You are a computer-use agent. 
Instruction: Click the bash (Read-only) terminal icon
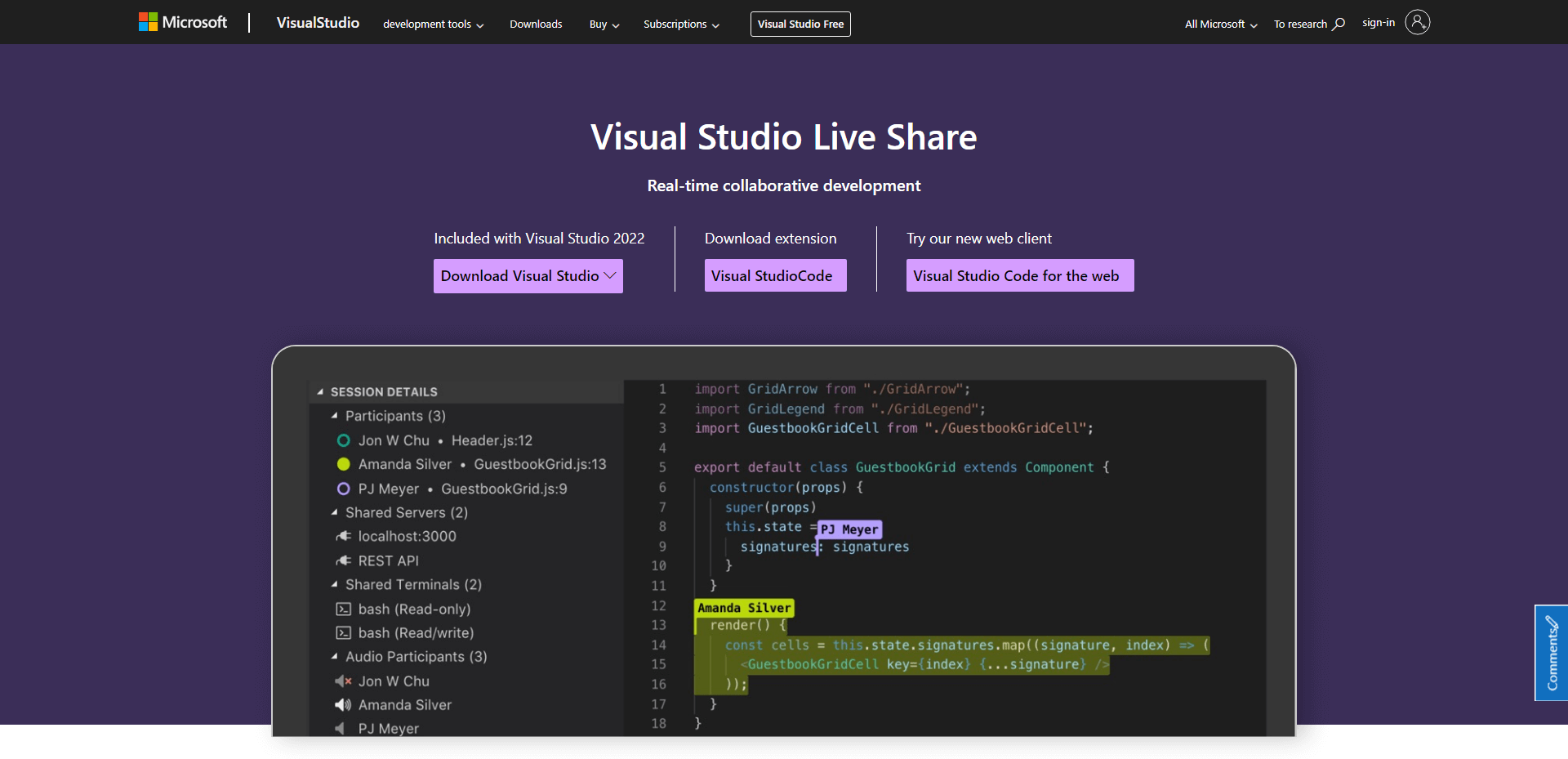[344, 609]
